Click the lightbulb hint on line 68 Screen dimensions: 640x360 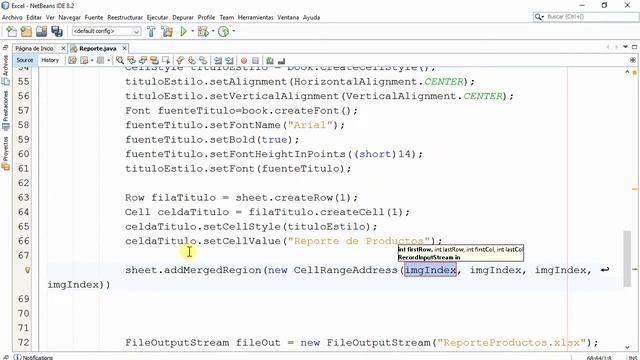(27, 270)
